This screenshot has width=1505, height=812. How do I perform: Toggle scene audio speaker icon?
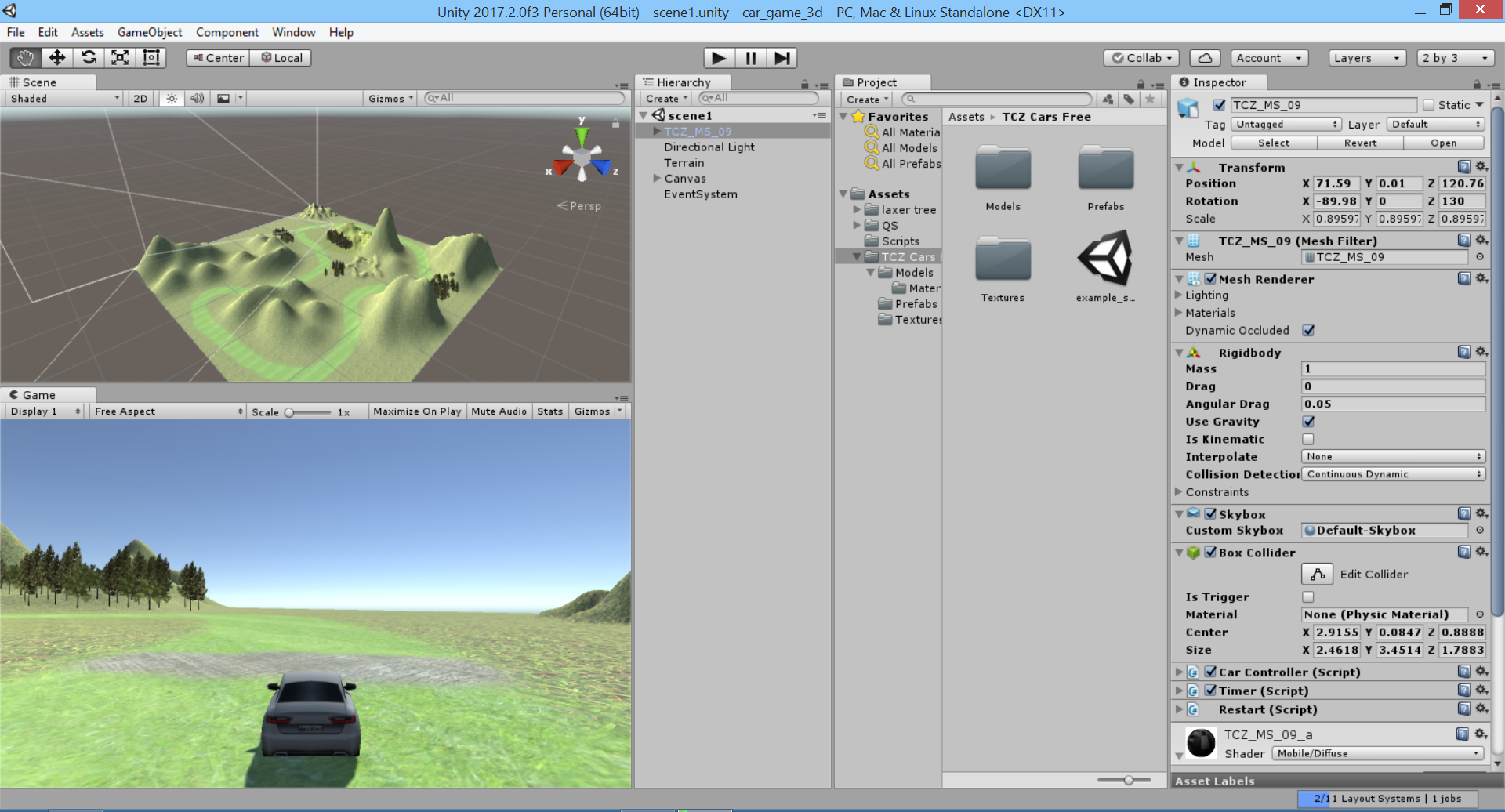(197, 99)
